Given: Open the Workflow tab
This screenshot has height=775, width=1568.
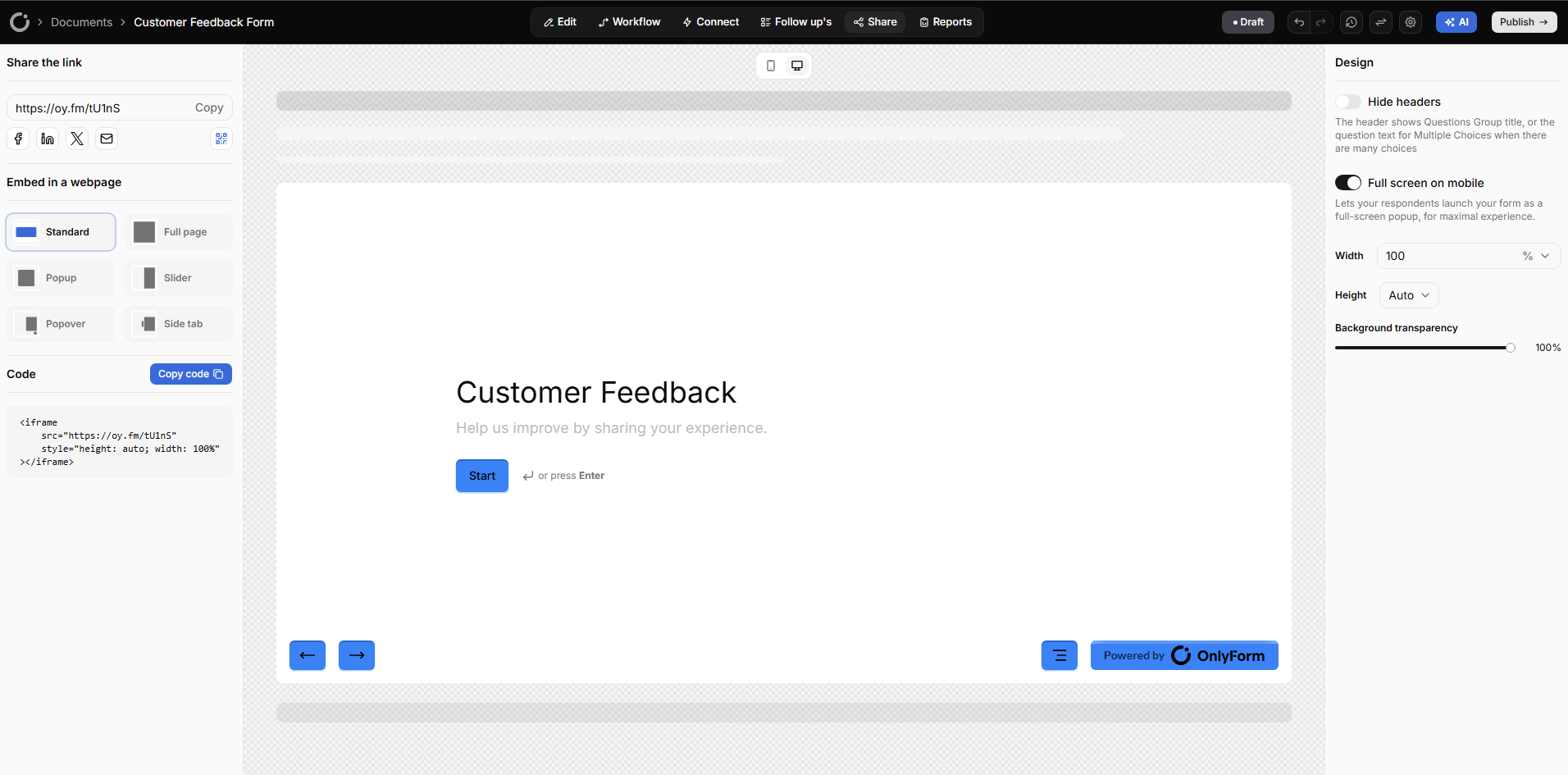Looking at the screenshot, I should [x=630, y=22].
